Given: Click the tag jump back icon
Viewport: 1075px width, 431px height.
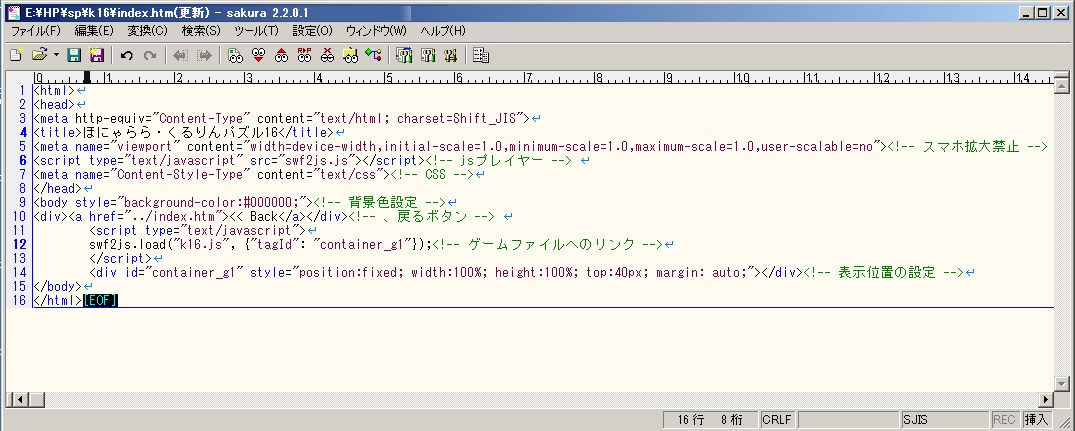Looking at the screenshot, I should pyautogui.click(x=180, y=56).
